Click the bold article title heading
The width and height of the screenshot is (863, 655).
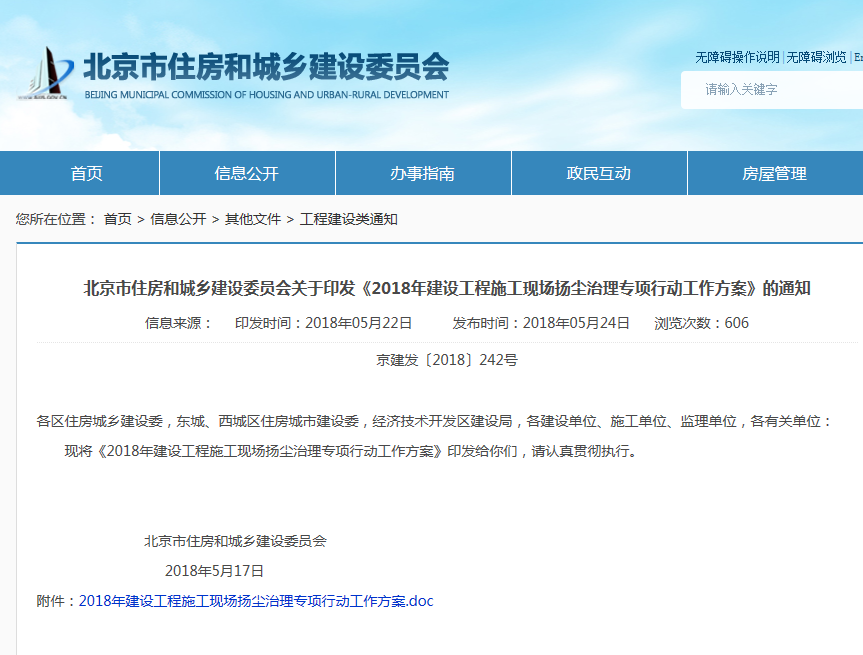446,289
